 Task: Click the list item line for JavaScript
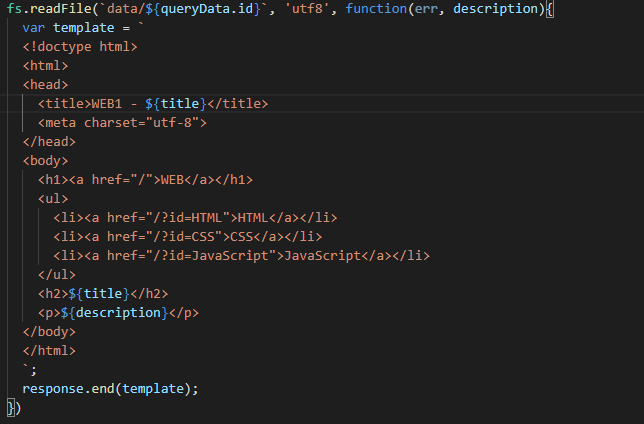[242, 256]
